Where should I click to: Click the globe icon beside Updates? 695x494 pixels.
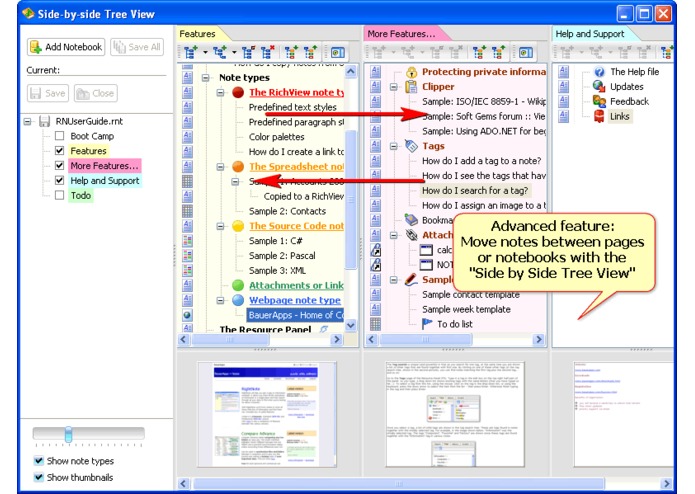(599, 86)
